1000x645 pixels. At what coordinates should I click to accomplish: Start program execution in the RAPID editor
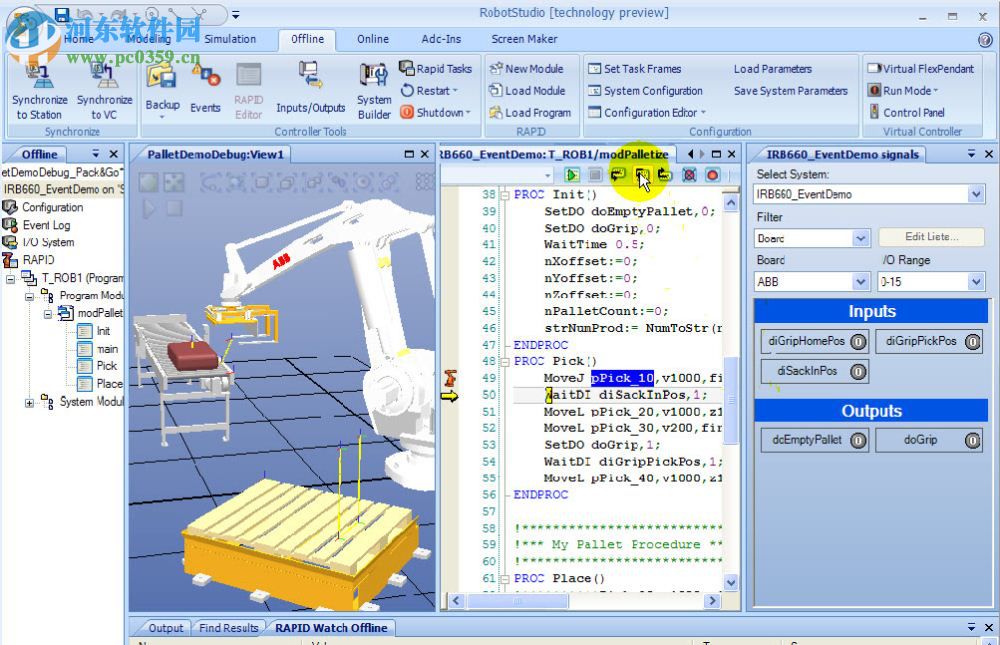point(571,174)
